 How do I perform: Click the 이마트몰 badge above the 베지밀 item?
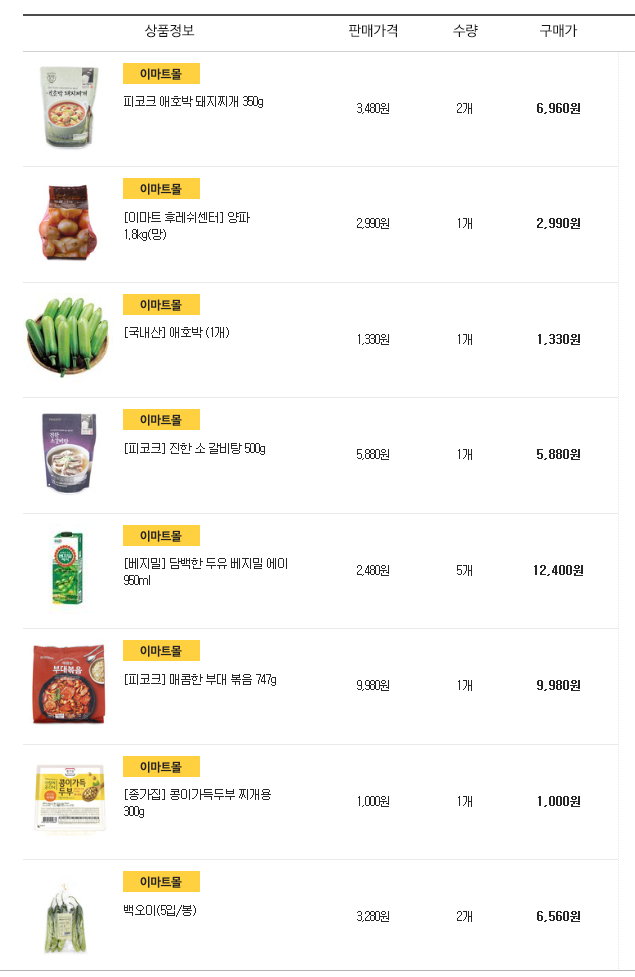(x=161, y=536)
